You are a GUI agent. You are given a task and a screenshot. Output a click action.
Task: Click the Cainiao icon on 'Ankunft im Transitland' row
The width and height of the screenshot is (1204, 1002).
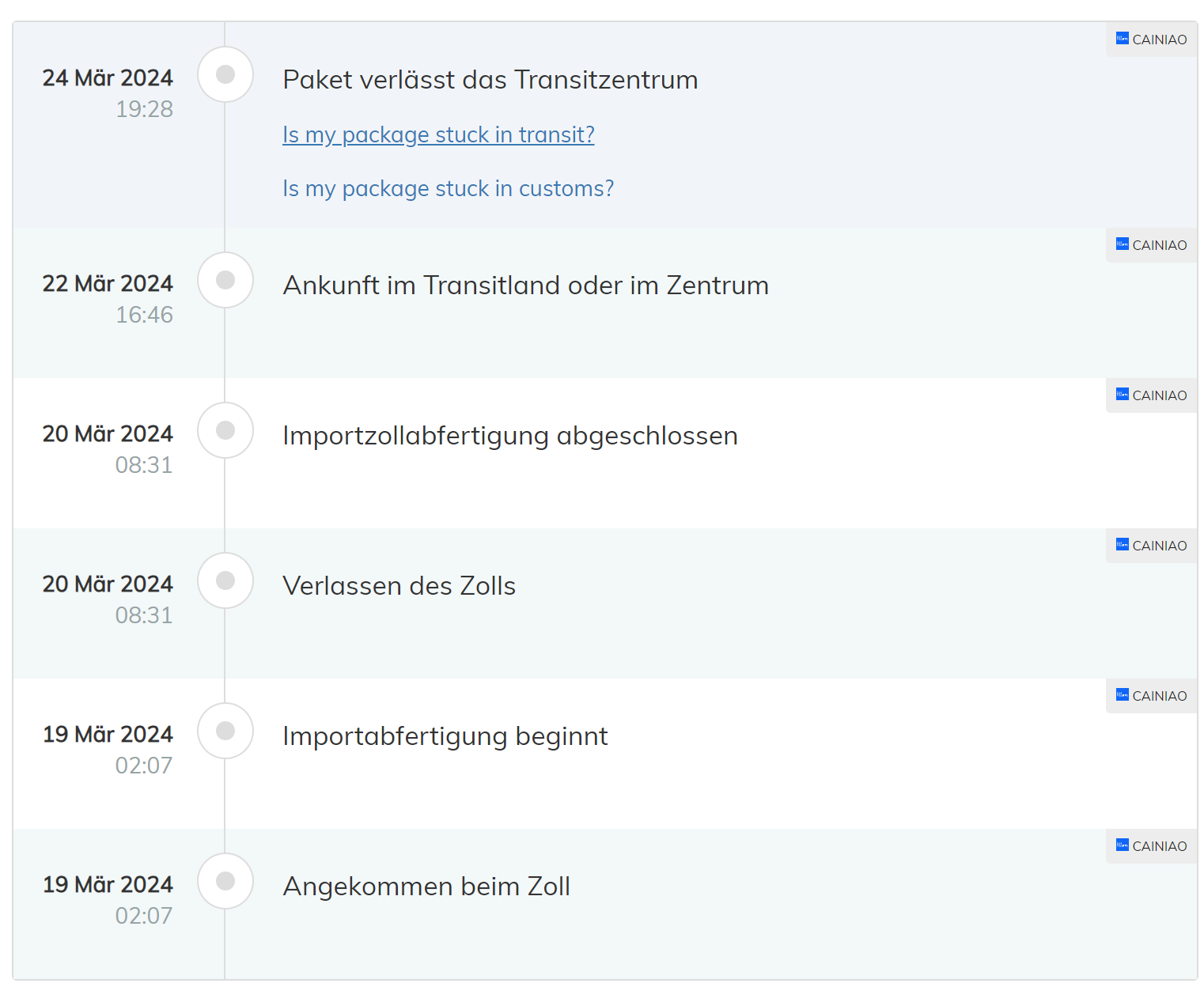point(1122,244)
